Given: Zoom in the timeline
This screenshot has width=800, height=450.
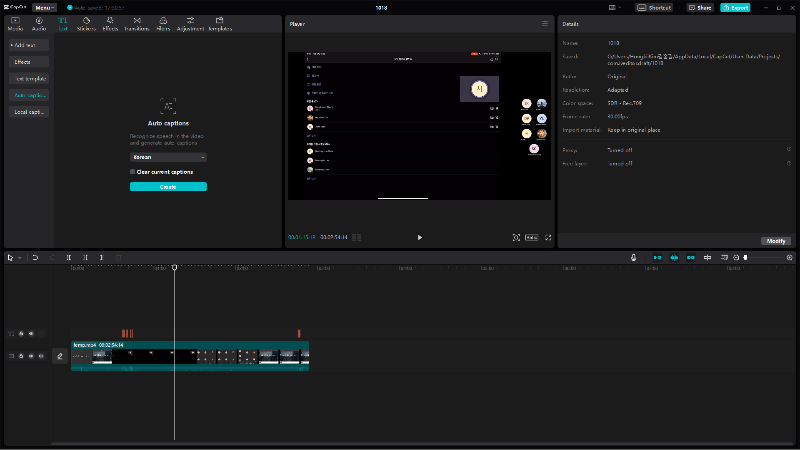Looking at the screenshot, I should (789, 258).
